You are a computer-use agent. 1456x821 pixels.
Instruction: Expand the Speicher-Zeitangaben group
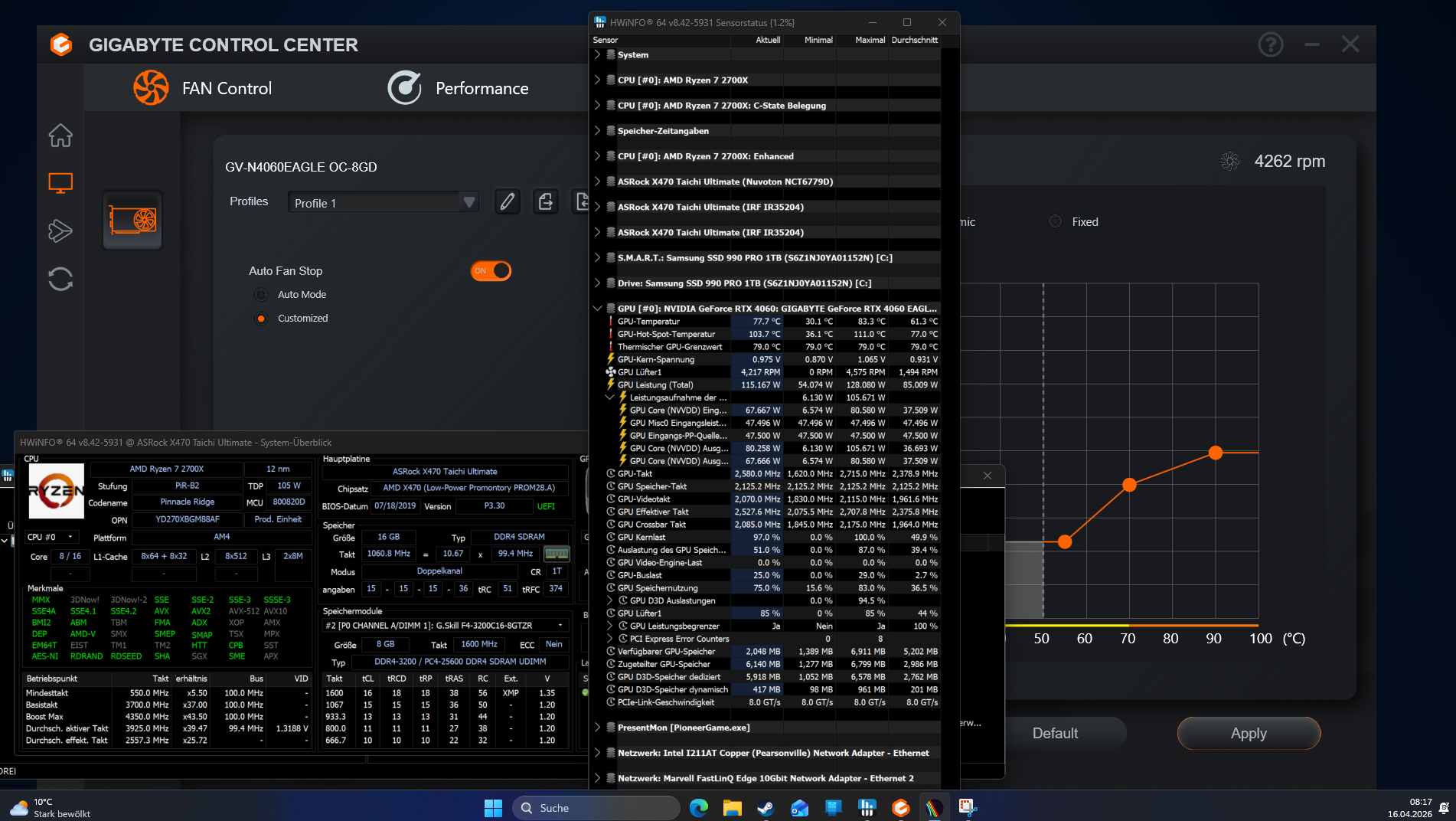tap(597, 131)
